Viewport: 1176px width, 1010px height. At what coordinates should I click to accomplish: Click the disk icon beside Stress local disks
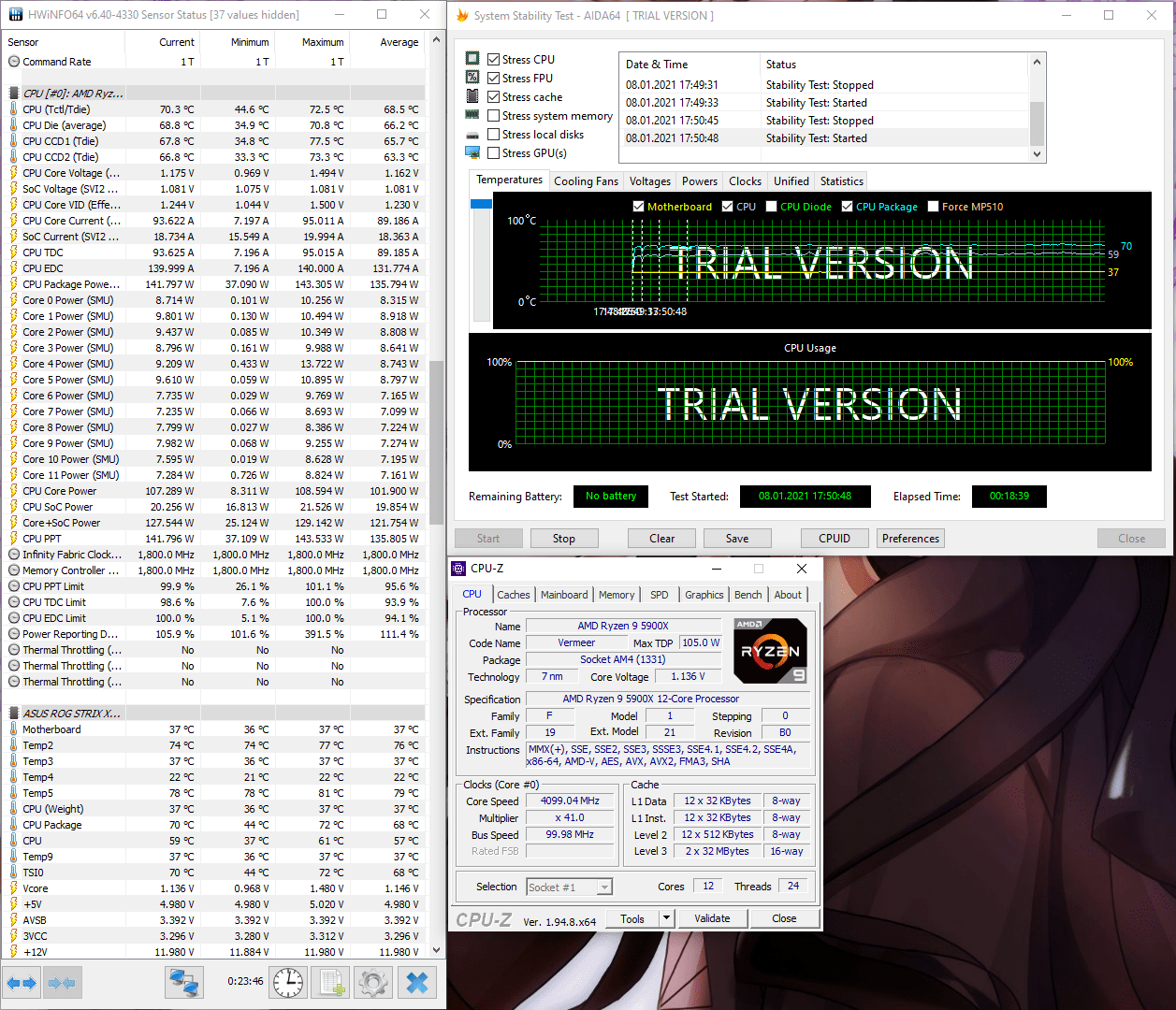tap(472, 134)
